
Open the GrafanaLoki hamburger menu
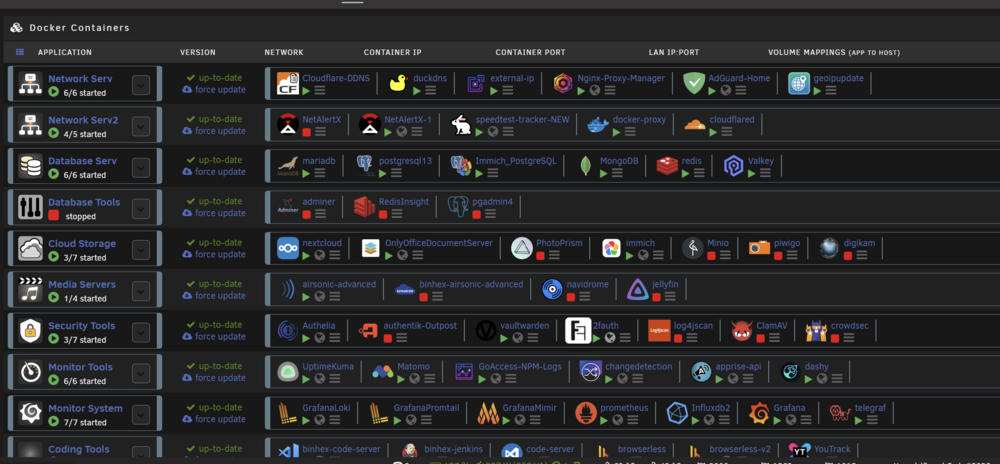[x=334, y=420]
